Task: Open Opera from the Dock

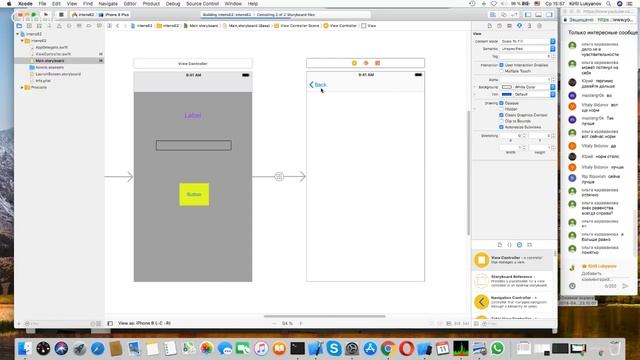Action: coord(406,349)
